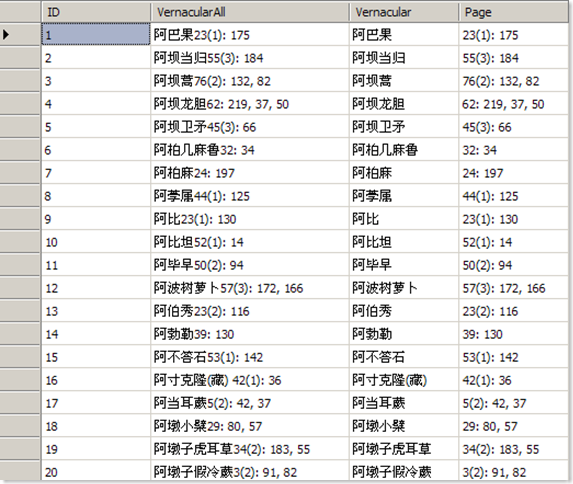573x484 pixels.
Task: Click Vernacular cell '阿寸克隆(藏)'
Action: click(404, 380)
